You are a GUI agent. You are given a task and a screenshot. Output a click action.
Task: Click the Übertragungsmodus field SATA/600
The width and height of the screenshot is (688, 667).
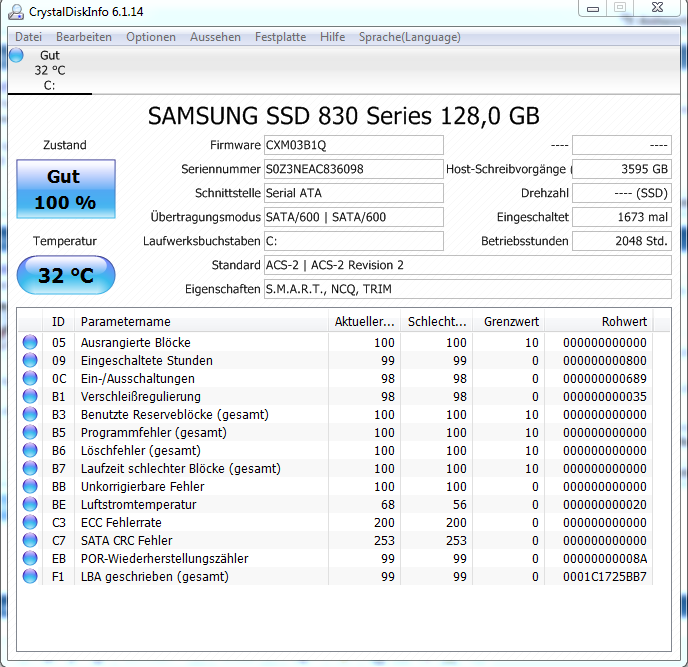354,217
